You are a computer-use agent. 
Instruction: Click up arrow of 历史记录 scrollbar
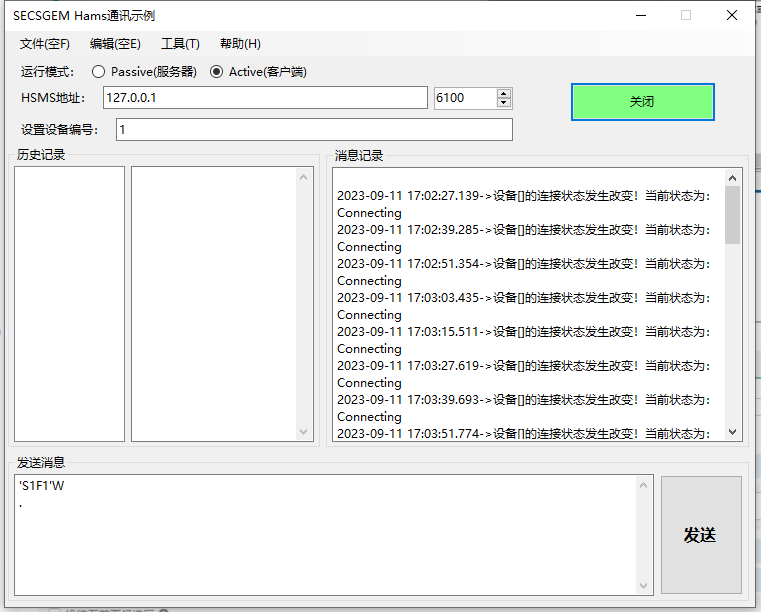coord(304,177)
